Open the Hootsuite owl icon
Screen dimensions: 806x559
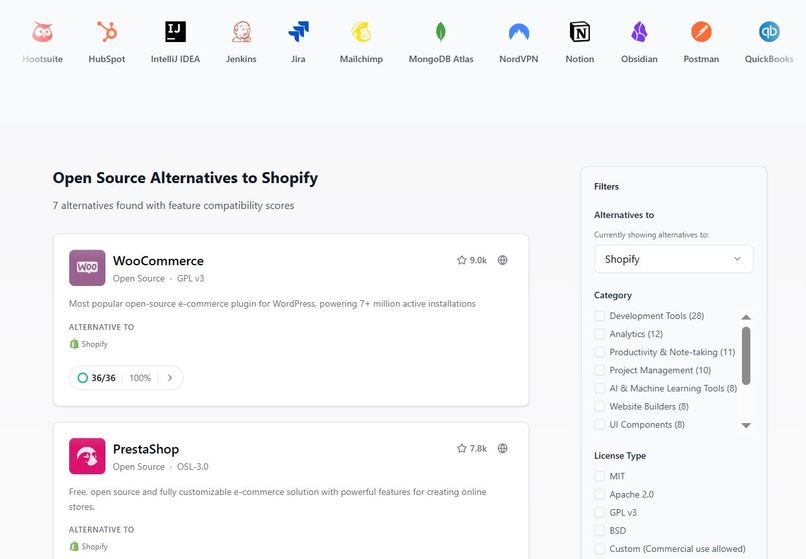[x=42, y=32]
